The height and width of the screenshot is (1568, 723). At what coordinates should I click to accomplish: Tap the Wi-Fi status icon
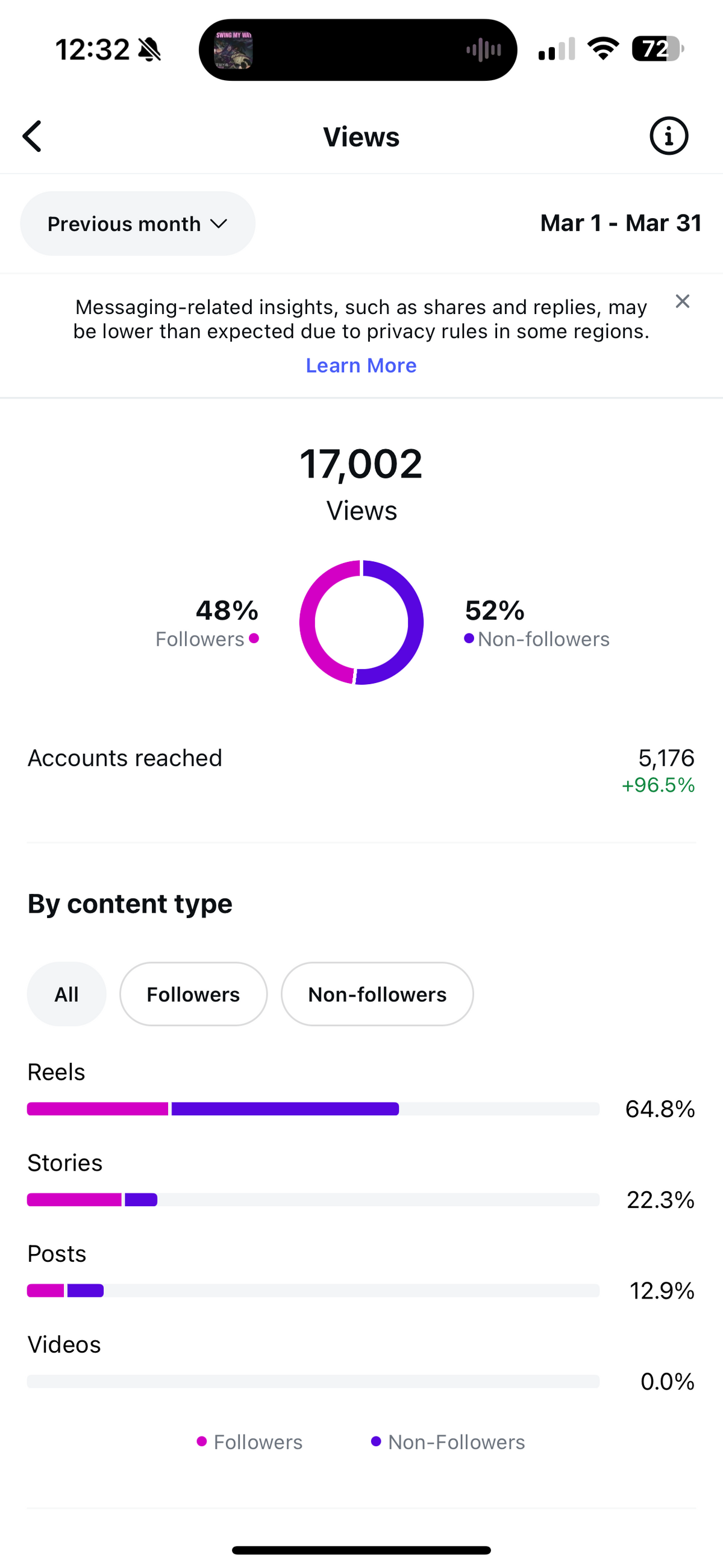602,49
